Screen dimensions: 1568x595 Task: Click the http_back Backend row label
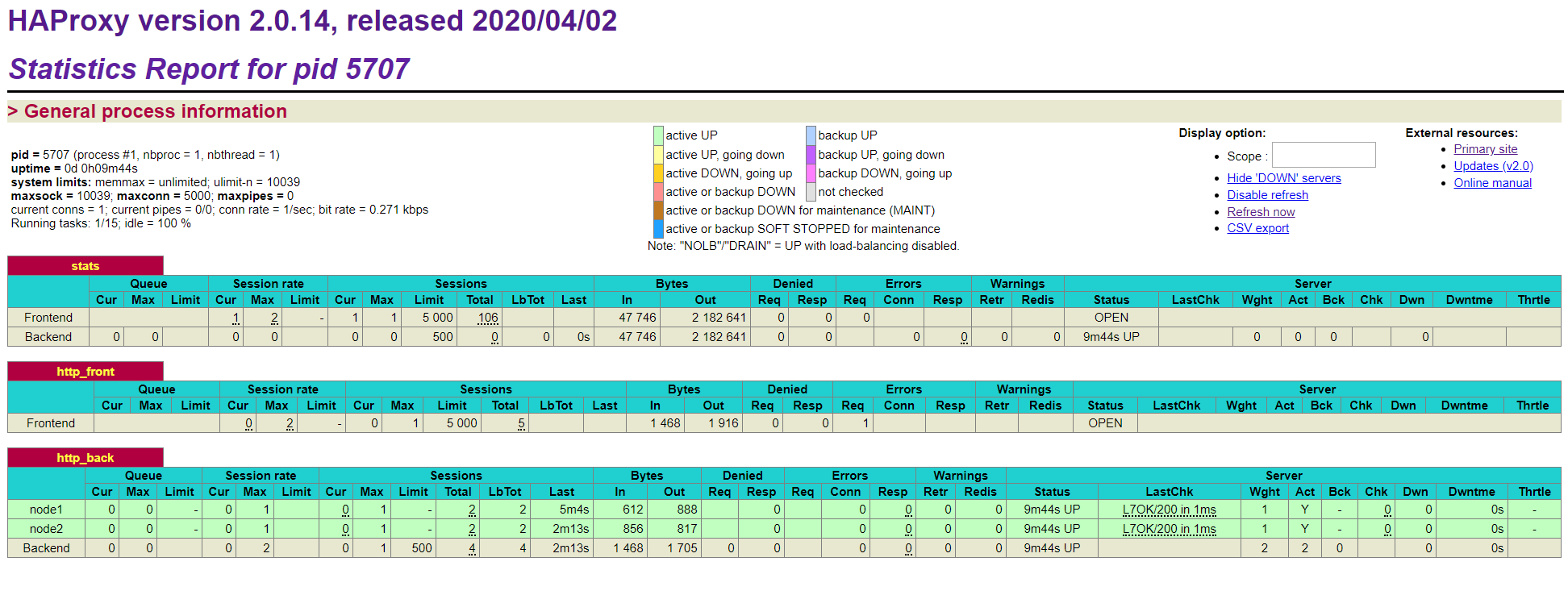46,548
